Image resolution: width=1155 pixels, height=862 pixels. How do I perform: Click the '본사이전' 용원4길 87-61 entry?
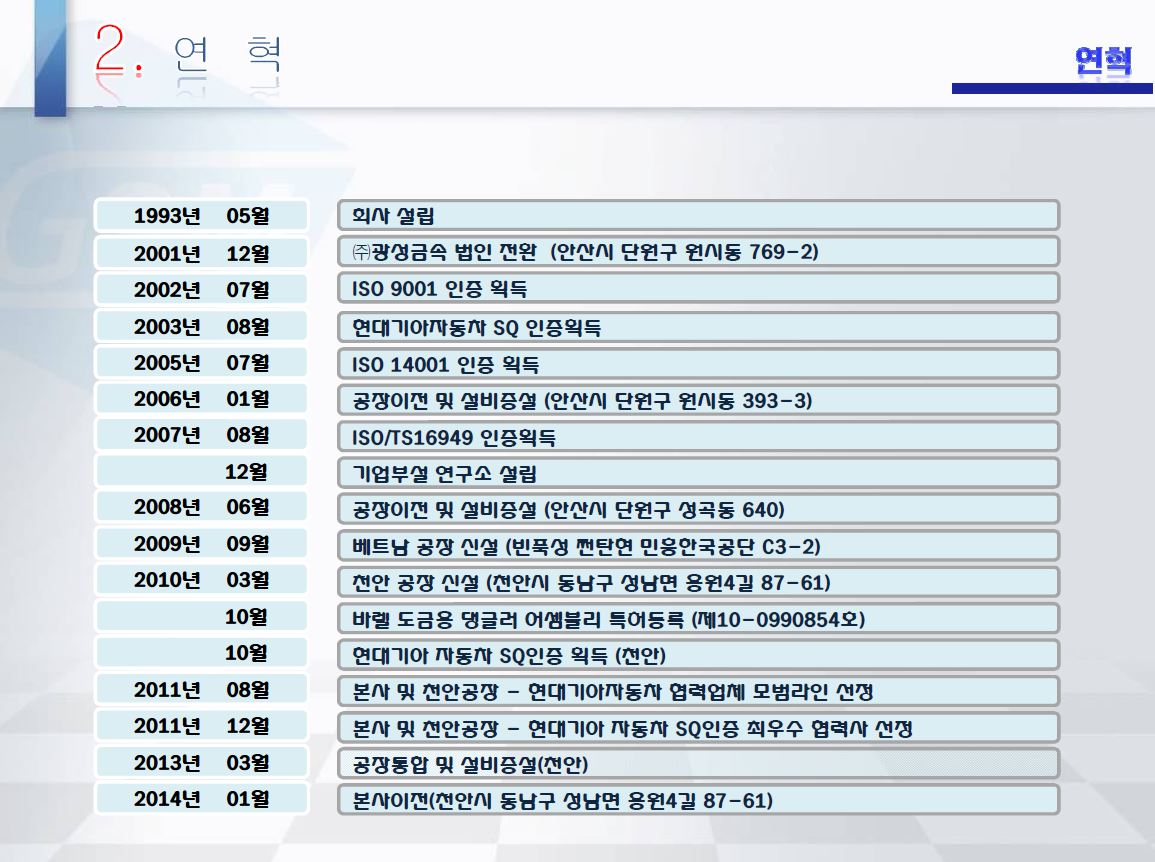click(x=698, y=800)
